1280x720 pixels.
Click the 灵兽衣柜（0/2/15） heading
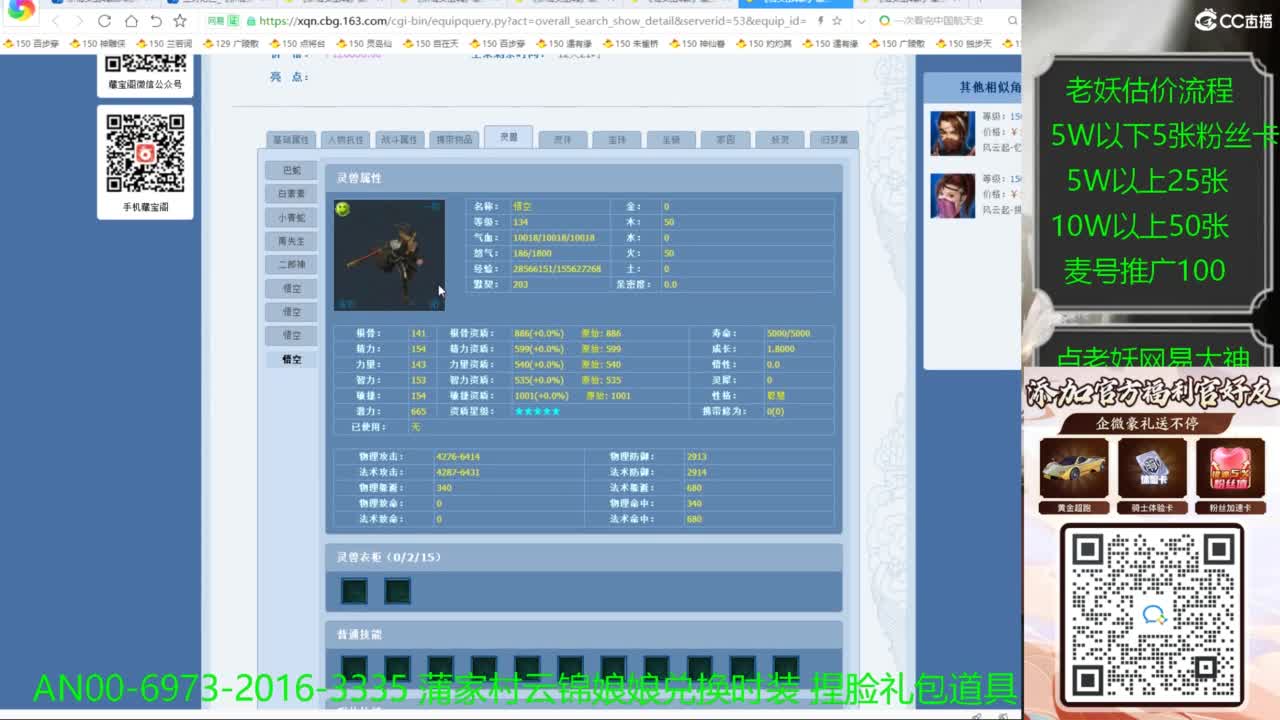tap(388, 557)
